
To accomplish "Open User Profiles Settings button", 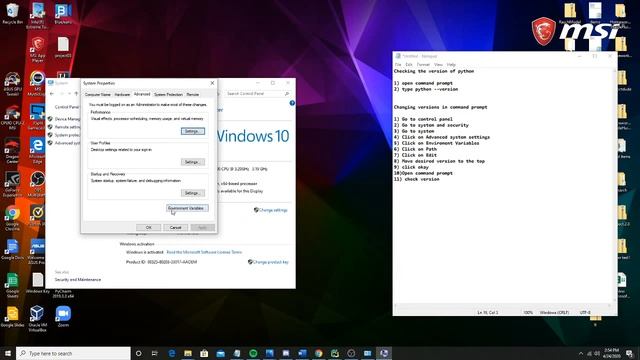I will tap(193, 162).
